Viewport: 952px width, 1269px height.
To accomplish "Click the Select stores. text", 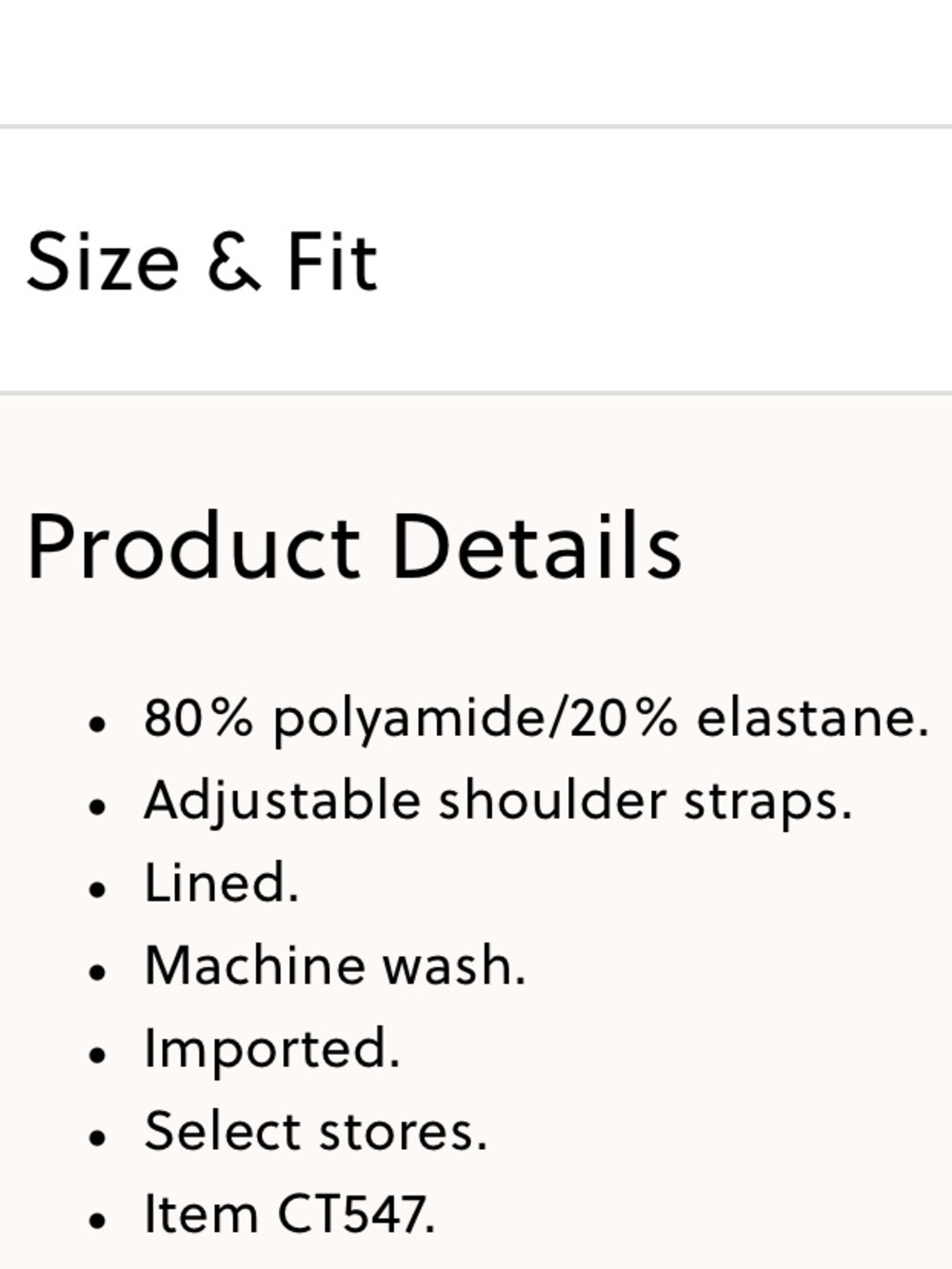I will (315, 1131).
